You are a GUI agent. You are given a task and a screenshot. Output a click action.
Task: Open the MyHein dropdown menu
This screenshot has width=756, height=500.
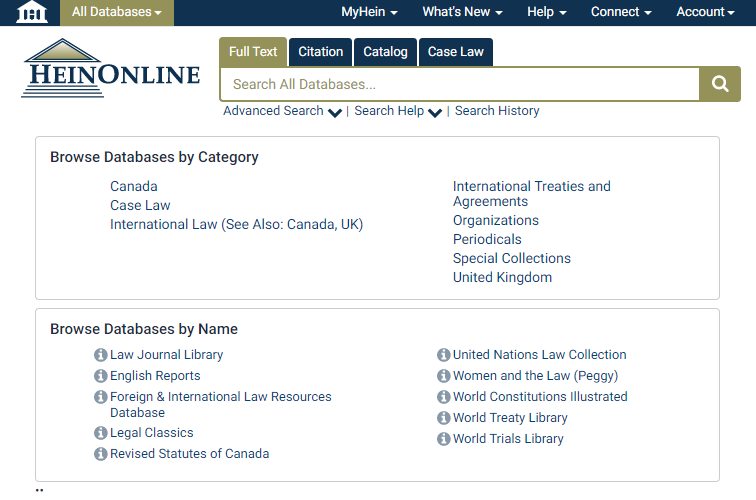point(369,12)
